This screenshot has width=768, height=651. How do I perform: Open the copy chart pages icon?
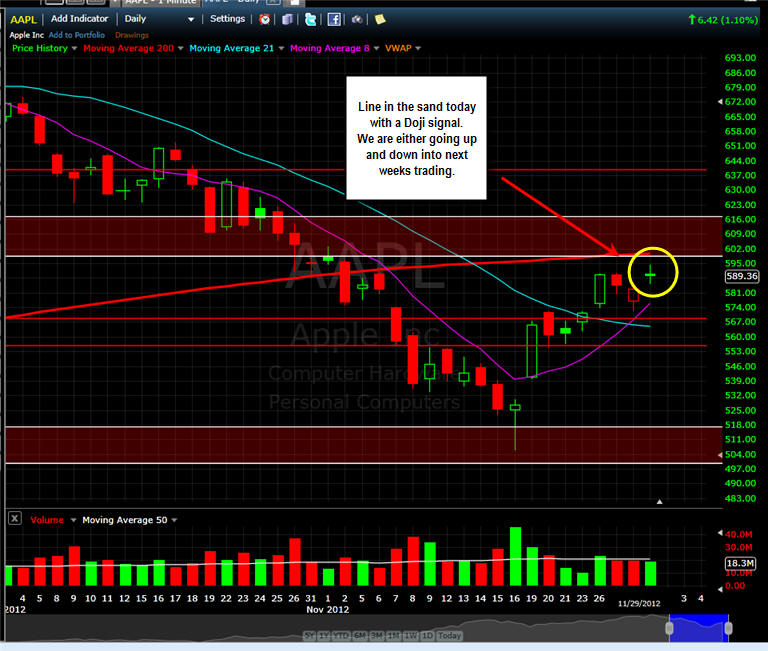pos(288,19)
